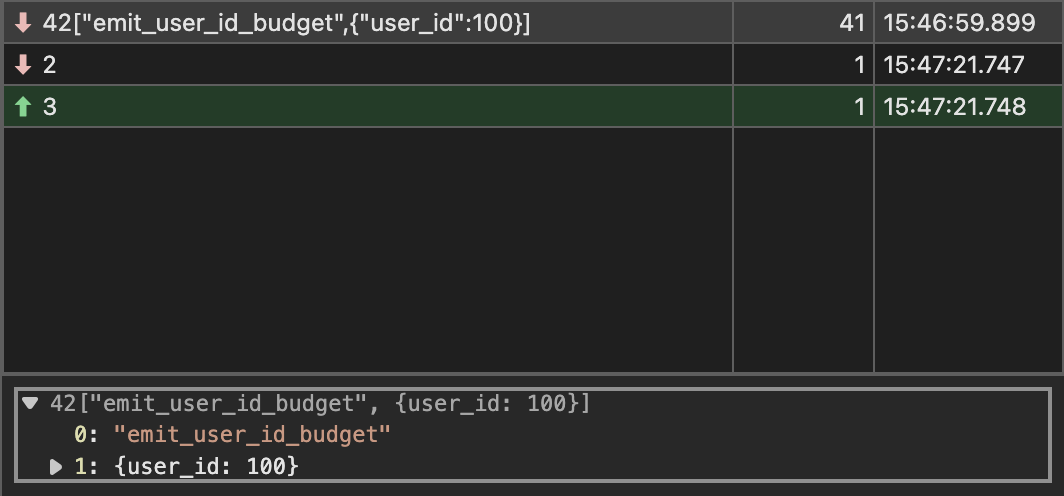Click the green up arrow beside message "3"
Viewport: 1064px width, 496px height.
23,107
